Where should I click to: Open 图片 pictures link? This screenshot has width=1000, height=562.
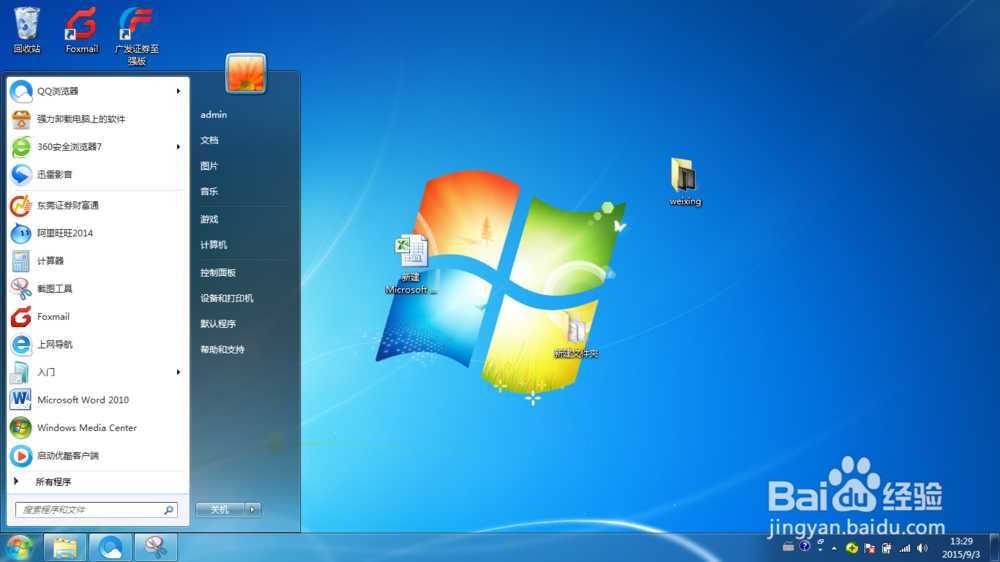coord(209,166)
